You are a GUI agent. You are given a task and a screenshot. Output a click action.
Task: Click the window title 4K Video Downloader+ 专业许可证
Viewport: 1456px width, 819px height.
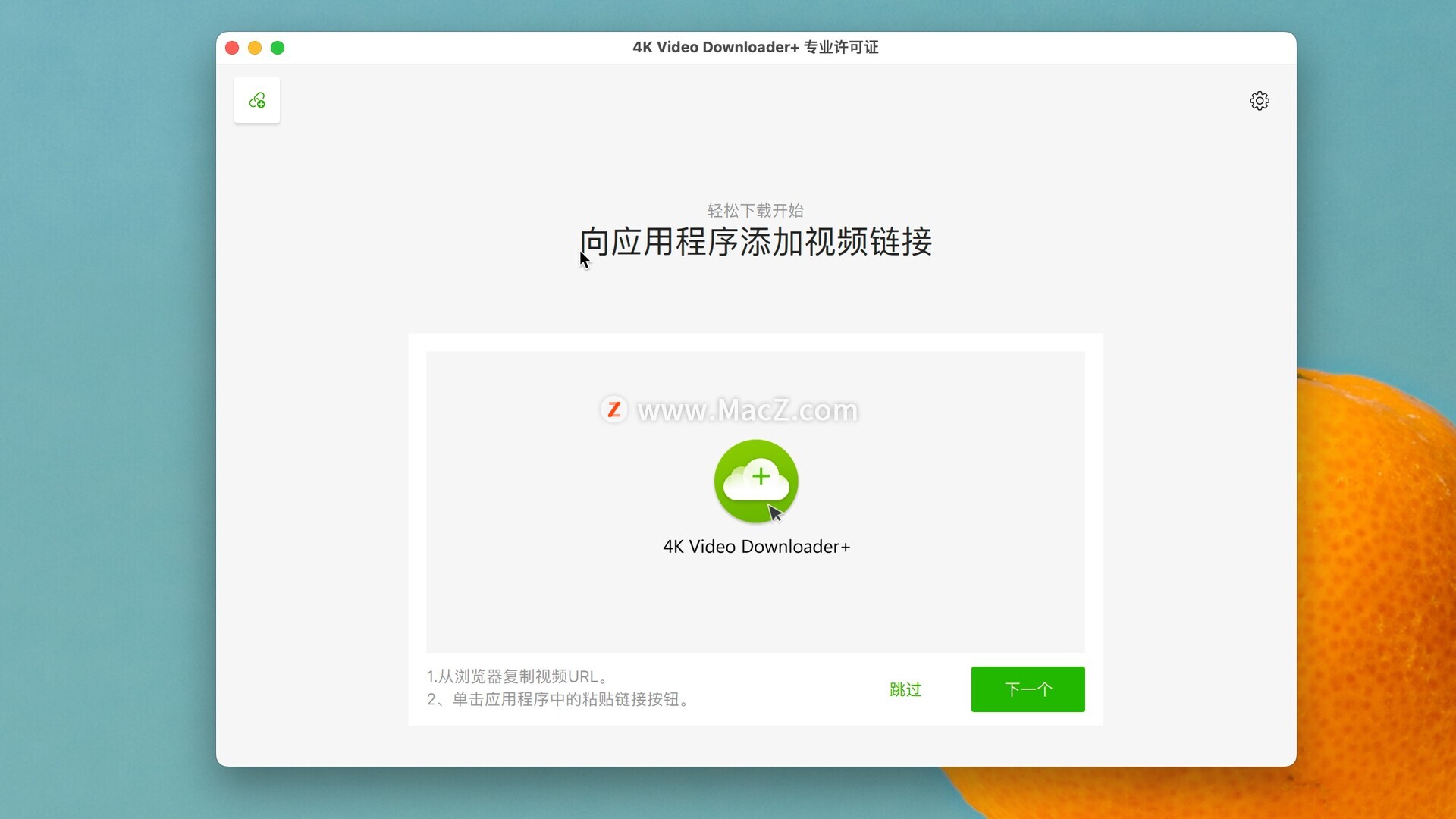[x=755, y=47]
